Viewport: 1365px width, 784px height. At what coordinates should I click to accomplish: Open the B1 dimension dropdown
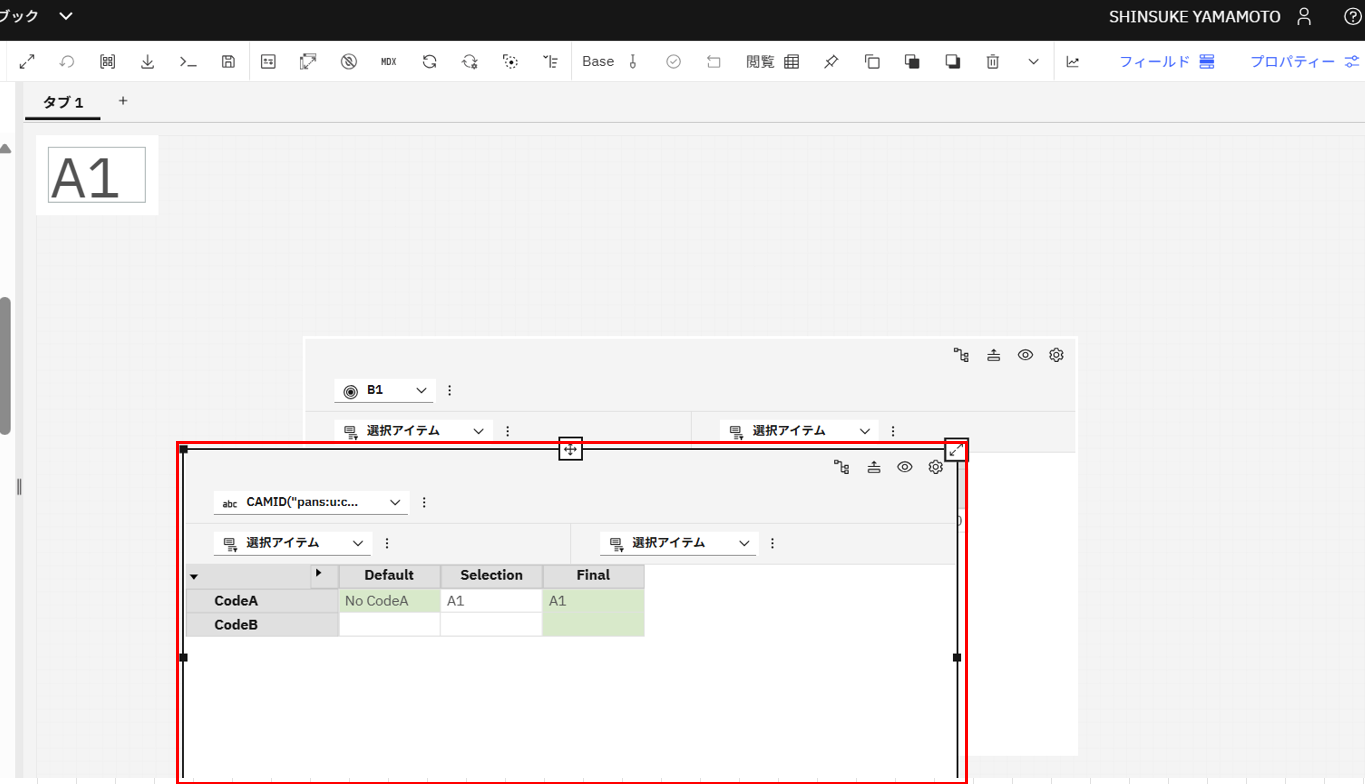click(x=384, y=390)
